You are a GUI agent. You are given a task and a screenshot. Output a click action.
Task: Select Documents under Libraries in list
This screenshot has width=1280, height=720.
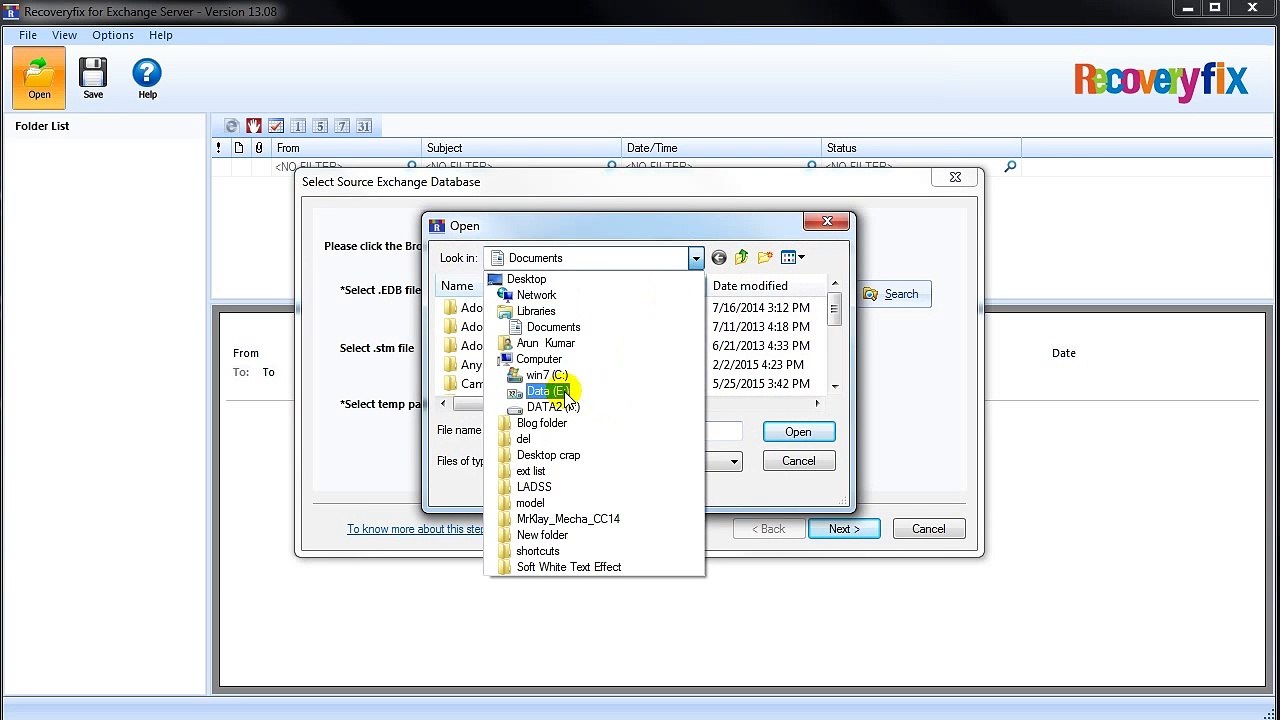pyautogui.click(x=553, y=327)
